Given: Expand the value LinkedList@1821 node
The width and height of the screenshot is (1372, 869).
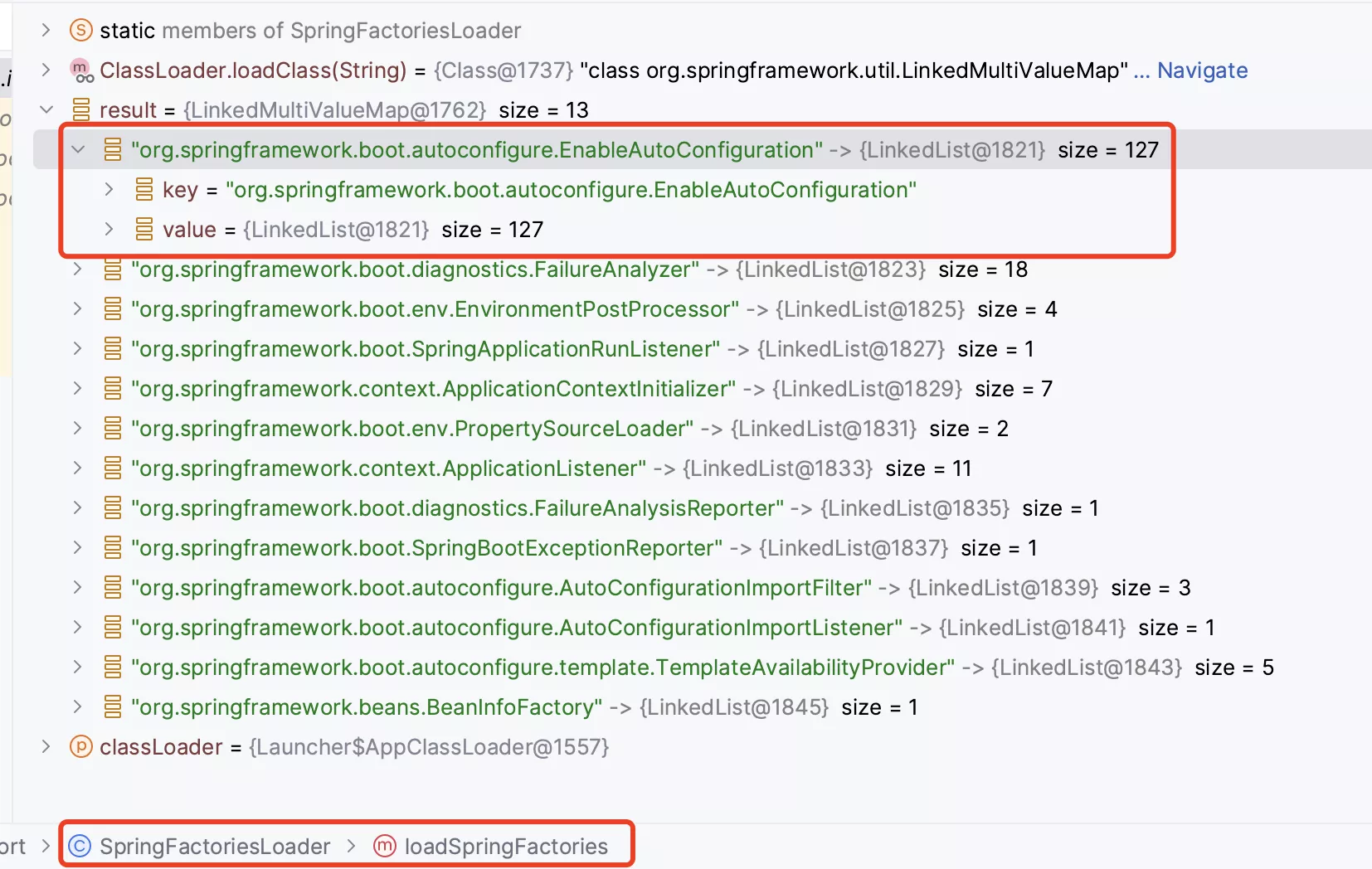Looking at the screenshot, I should [109, 230].
